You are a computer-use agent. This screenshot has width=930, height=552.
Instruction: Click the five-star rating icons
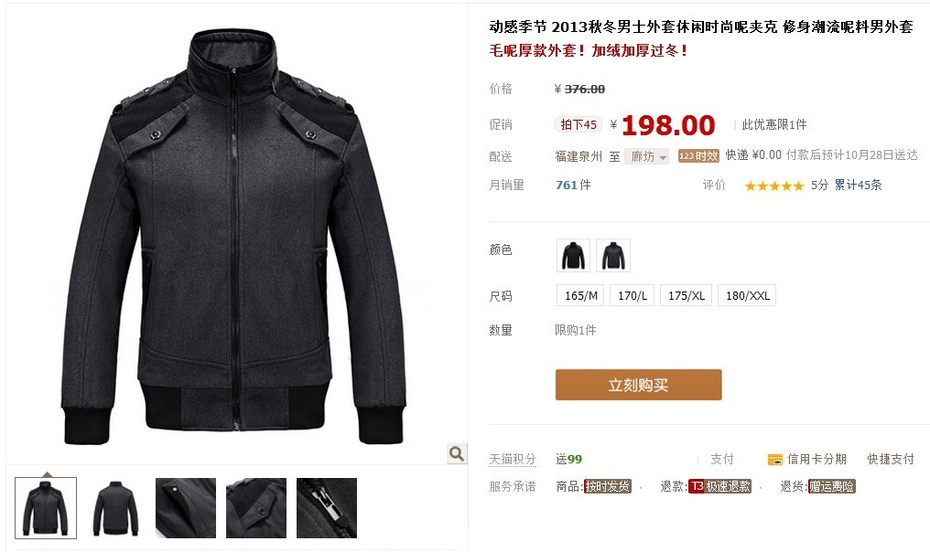tap(774, 186)
